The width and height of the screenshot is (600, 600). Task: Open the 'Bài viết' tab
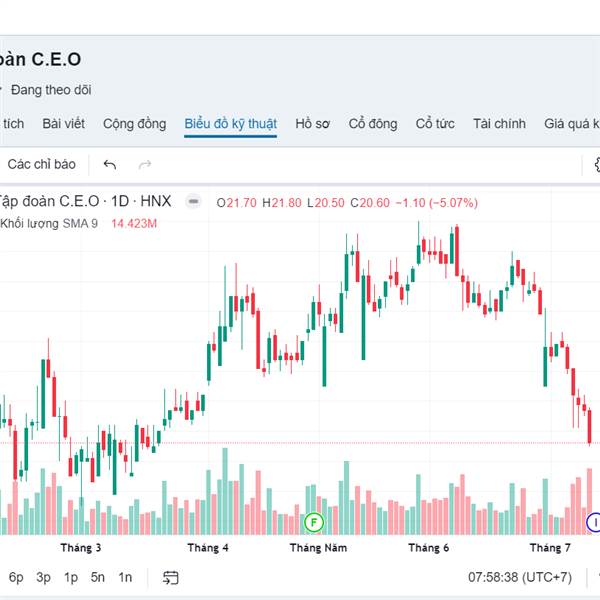(x=63, y=124)
